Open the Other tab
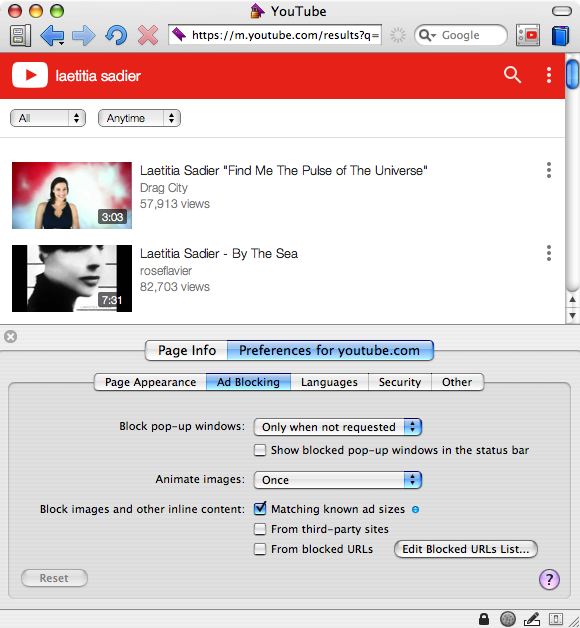 (457, 382)
